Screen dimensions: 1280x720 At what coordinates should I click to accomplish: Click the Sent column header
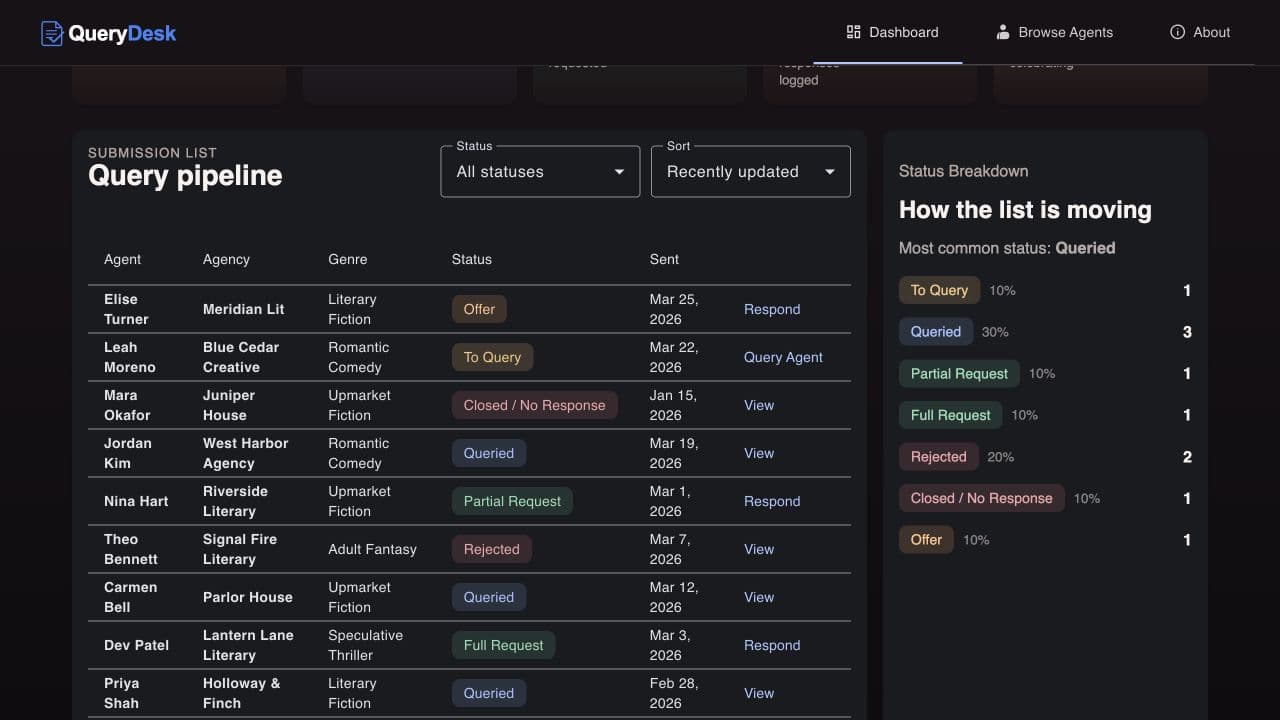[664, 259]
